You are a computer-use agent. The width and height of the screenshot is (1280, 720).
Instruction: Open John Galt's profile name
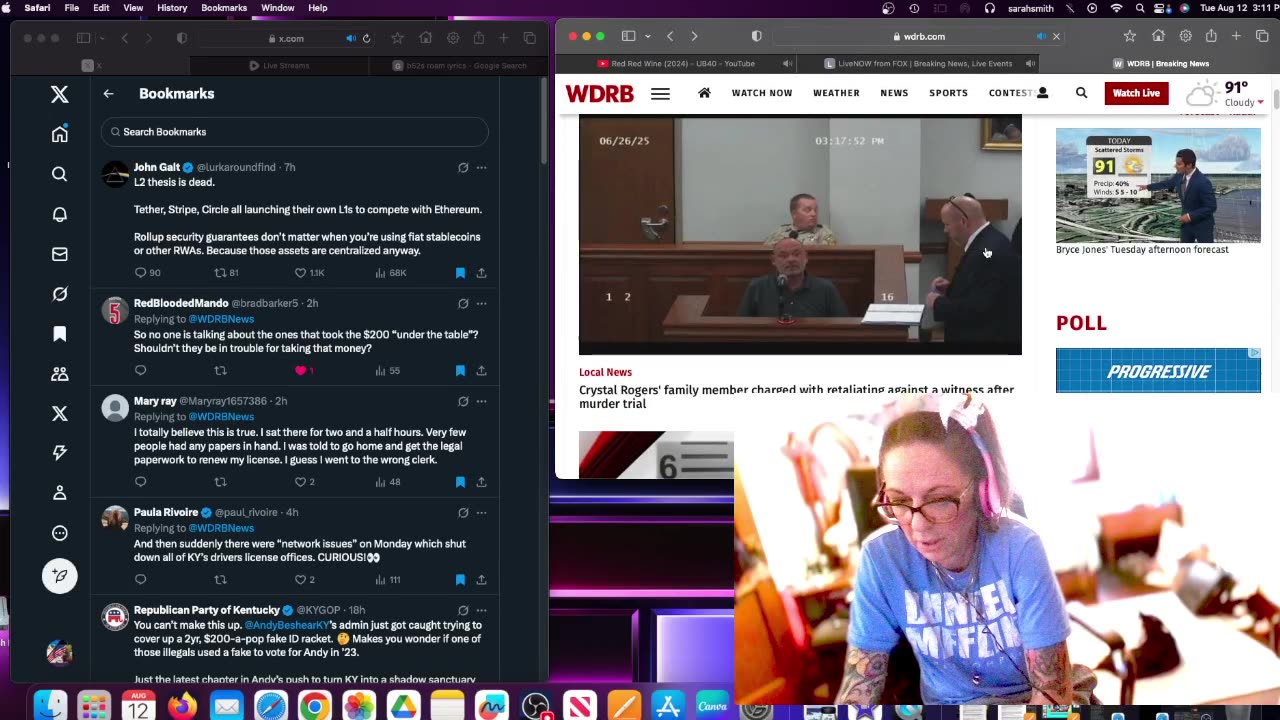(x=157, y=167)
